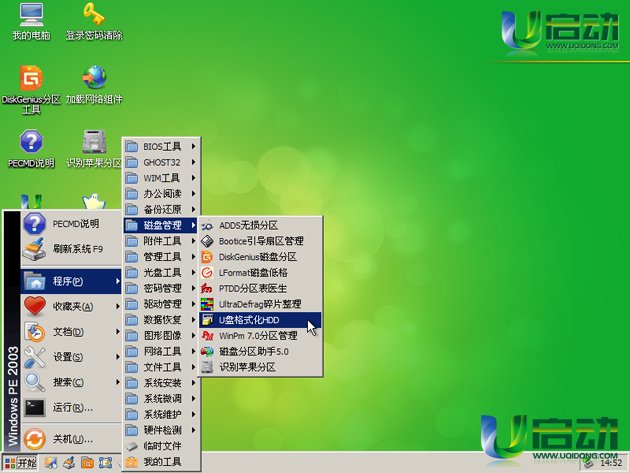The height and width of the screenshot is (473, 630).
Task: Select the 磁盘管理 folder entry
Action: pos(161,225)
